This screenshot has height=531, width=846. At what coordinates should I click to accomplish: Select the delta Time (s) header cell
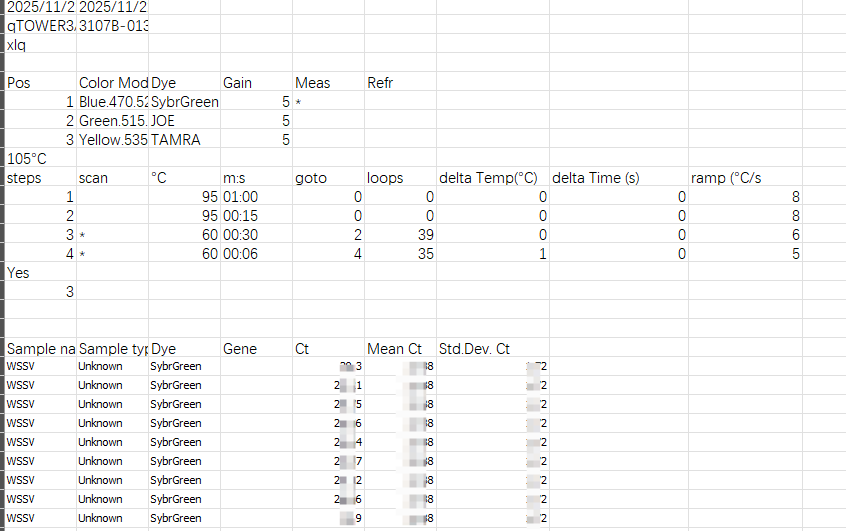(x=617, y=178)
